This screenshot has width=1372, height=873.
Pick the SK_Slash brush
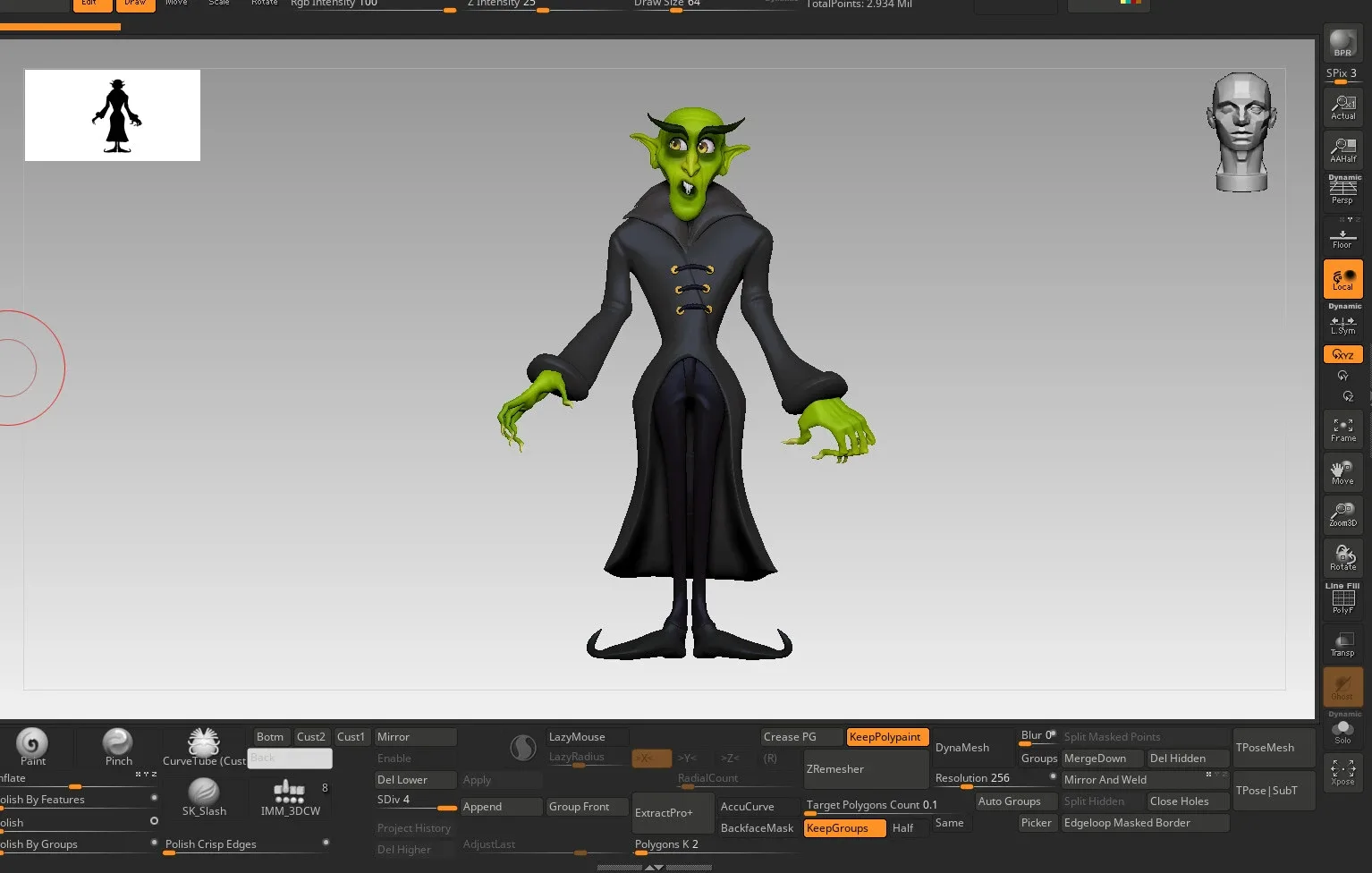[204, 796]
